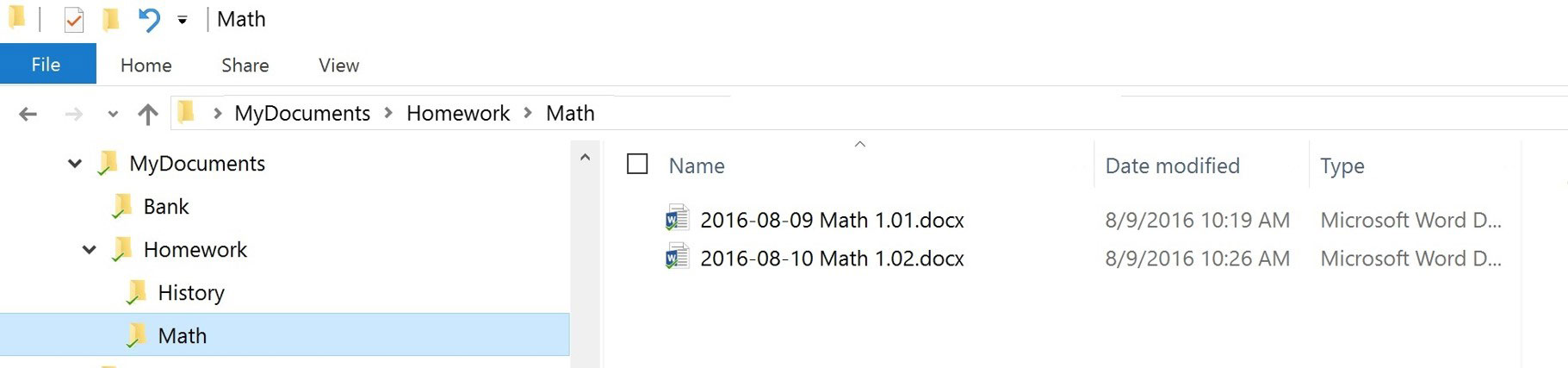Open the recent locations dropdown arrow
The image size is (1568, 368).
pos(113,114)
